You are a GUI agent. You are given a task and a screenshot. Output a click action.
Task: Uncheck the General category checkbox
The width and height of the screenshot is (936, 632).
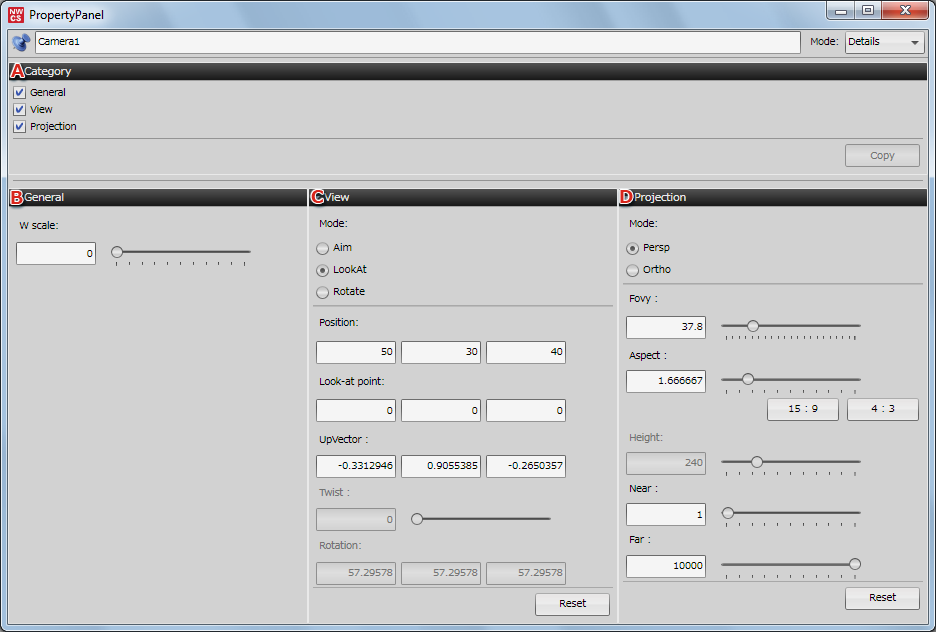(19, 93)
